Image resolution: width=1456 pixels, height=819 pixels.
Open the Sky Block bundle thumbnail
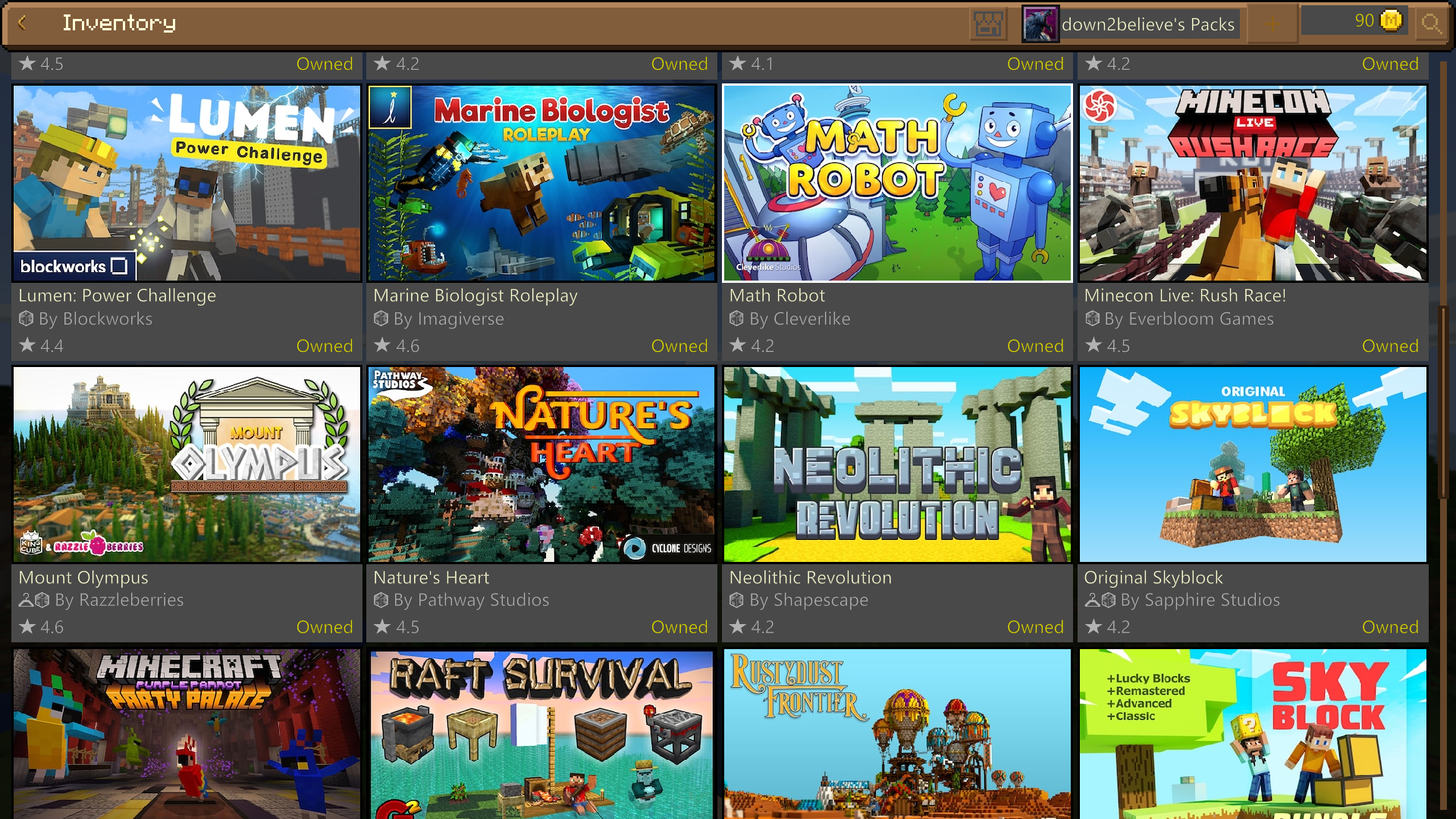(1253, 733)
